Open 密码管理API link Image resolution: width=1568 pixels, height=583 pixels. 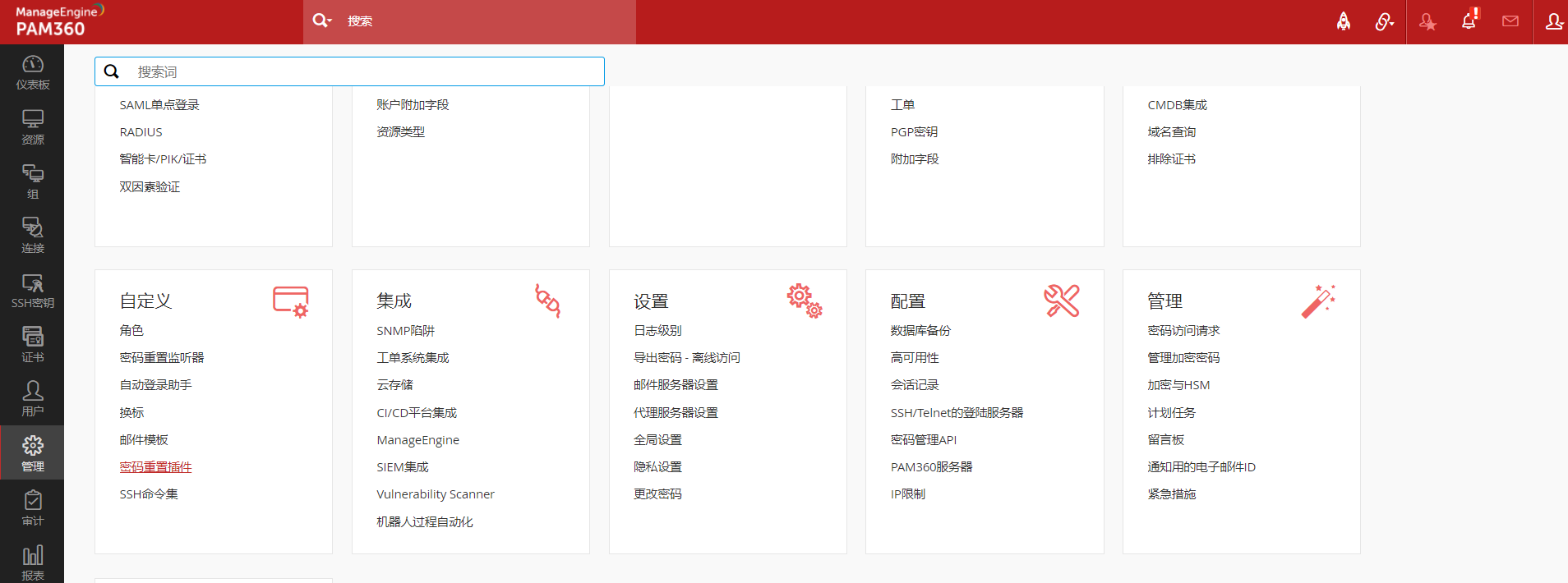pos(924,440)
